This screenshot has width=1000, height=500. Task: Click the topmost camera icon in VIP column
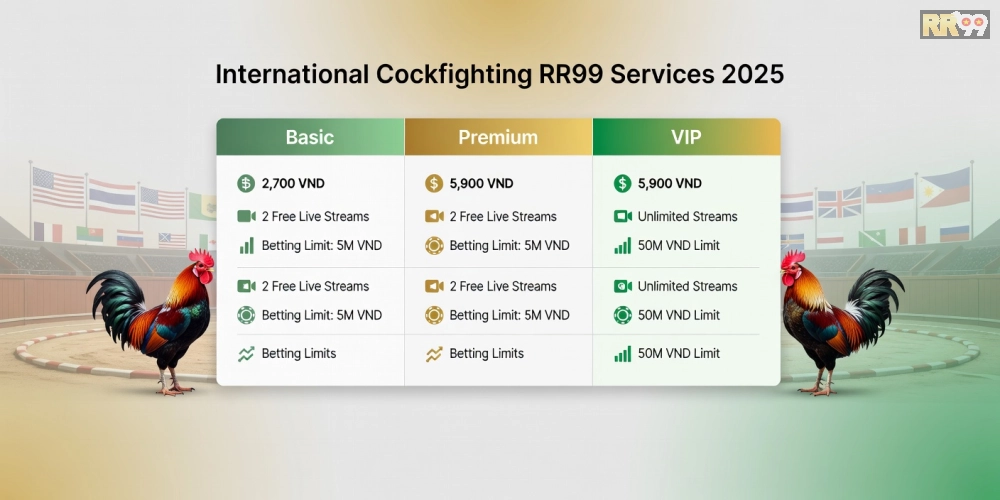coord(622,216)
